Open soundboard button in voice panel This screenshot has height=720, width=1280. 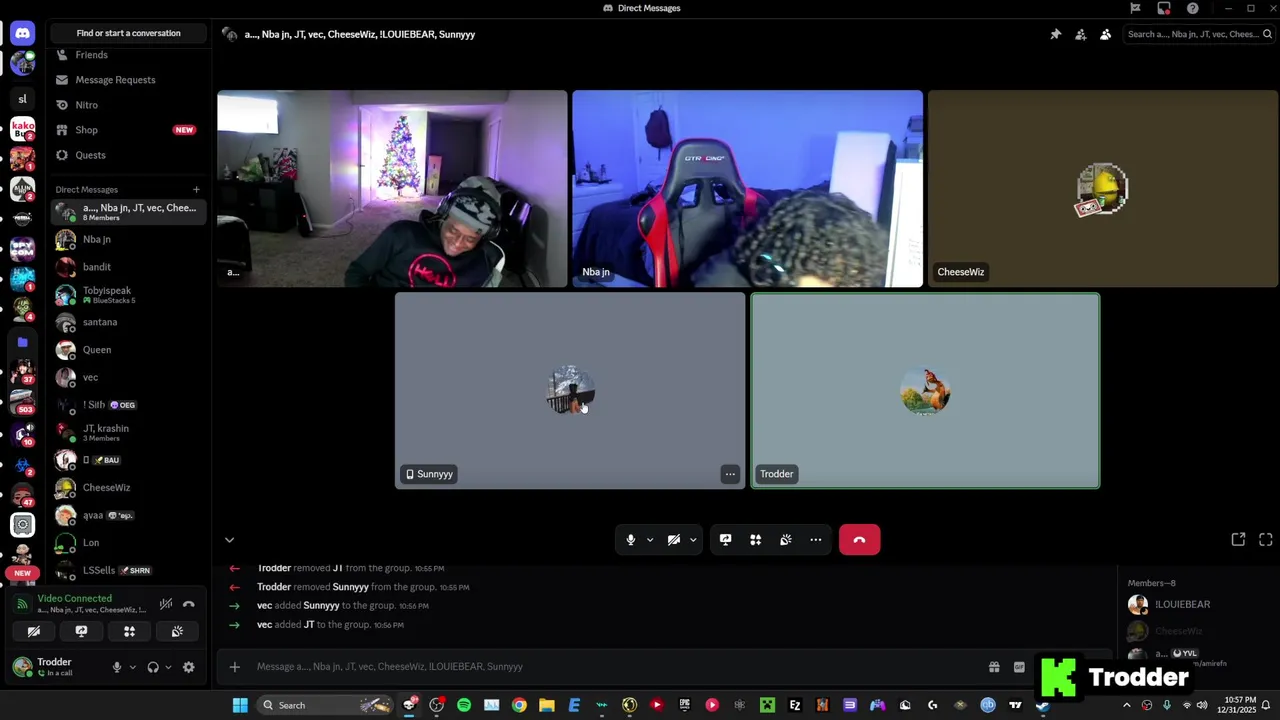(177, 631)
